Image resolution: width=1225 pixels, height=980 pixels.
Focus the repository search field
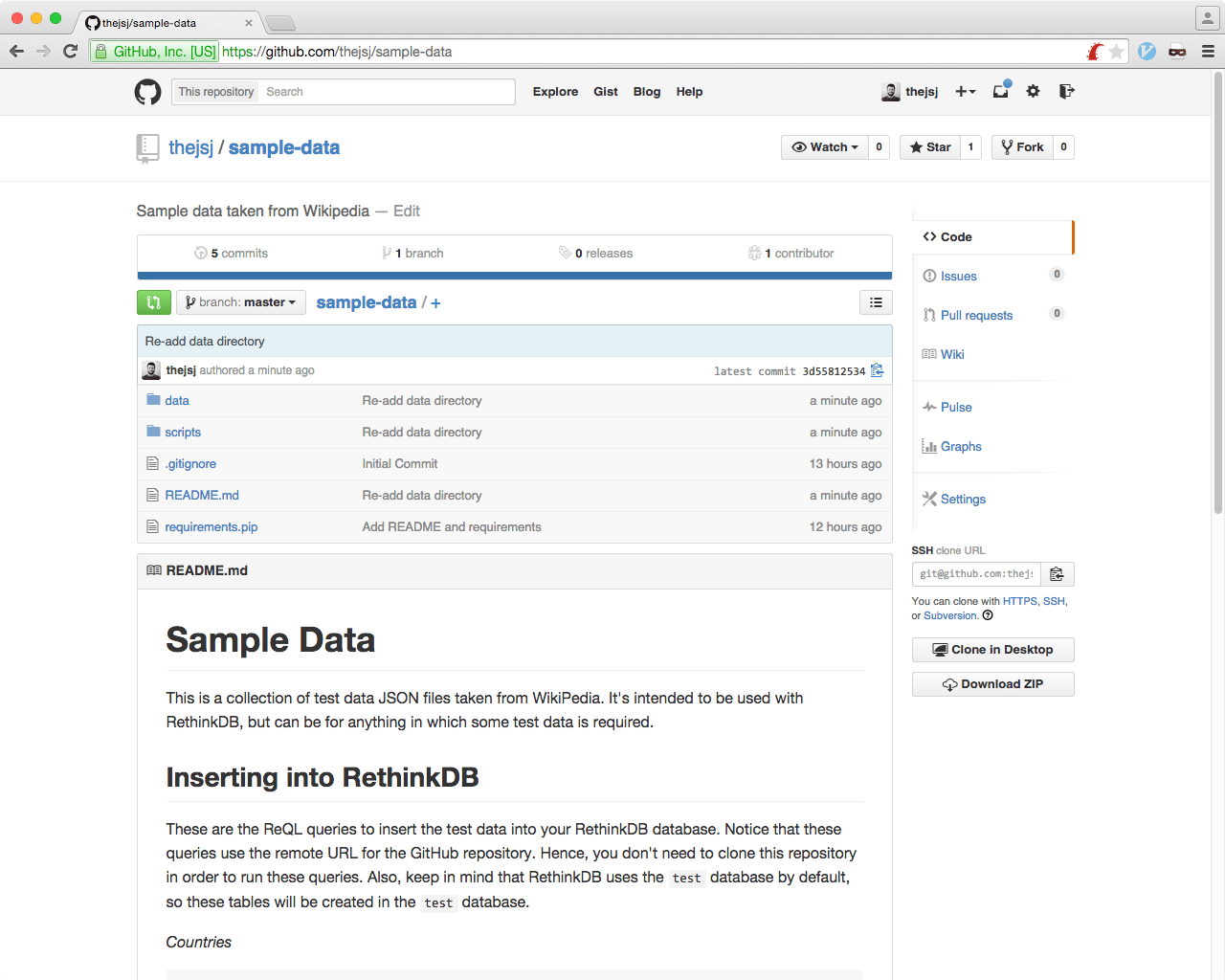click(x=388, y=92)
